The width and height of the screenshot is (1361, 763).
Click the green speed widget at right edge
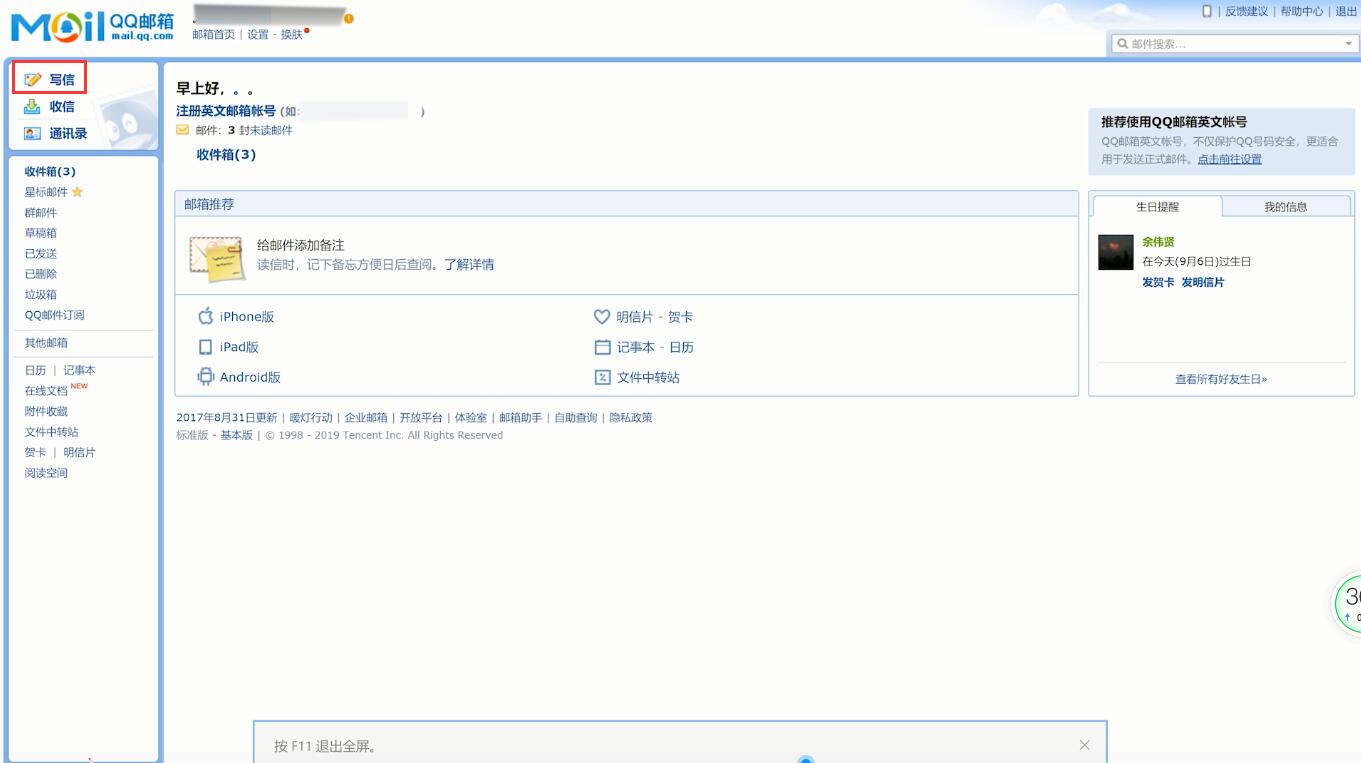pyautogui.click(x=1348, y=603)
